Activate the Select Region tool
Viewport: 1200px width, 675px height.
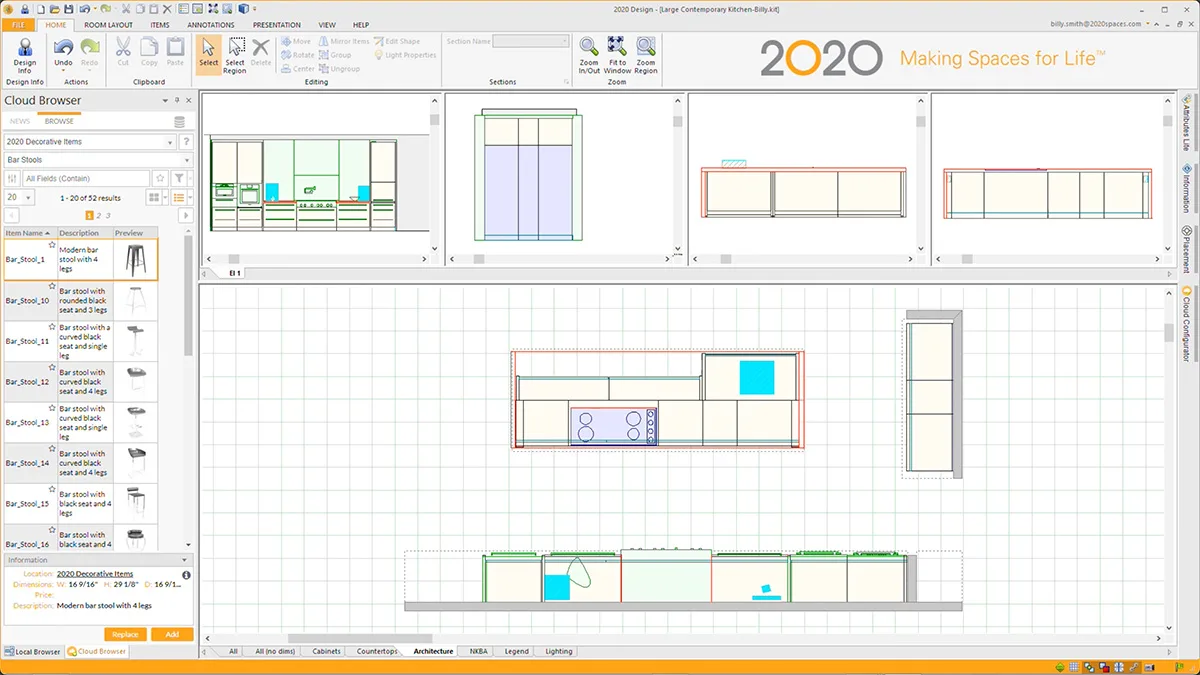(x=235, y=53)
